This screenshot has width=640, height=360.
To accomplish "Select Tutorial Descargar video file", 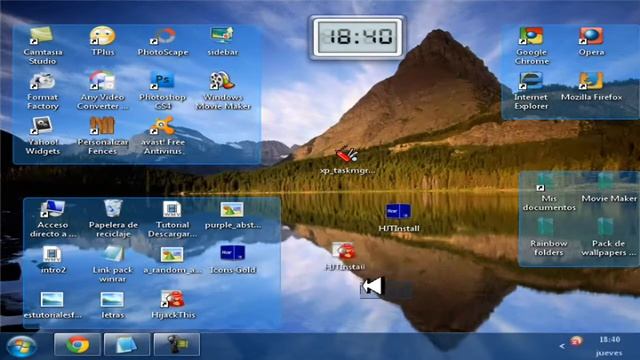I will (172, 219).
